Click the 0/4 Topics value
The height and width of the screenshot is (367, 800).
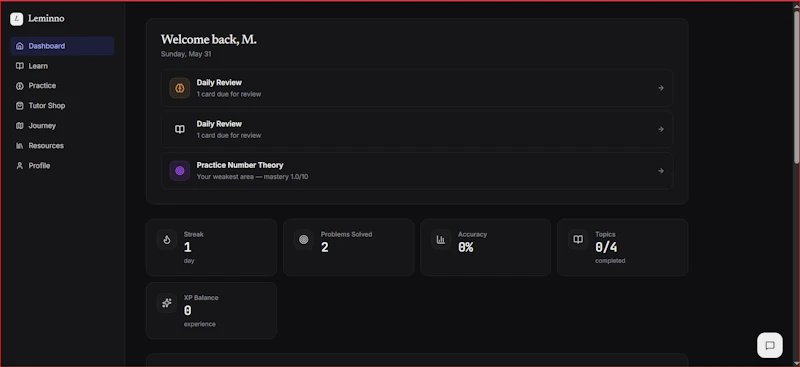(606, 247)
